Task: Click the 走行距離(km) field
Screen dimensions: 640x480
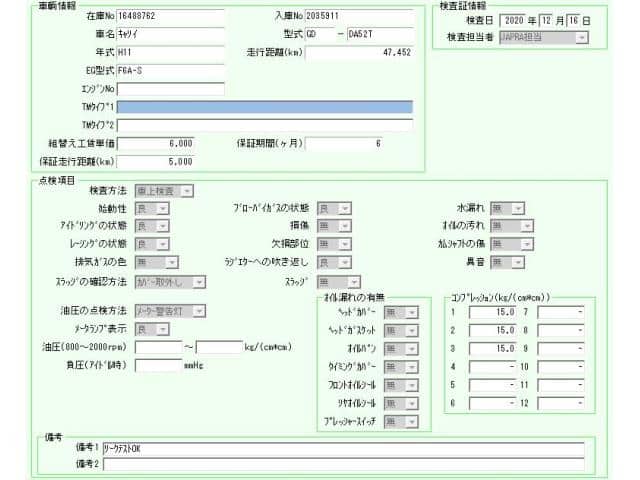Action: (x=360, y=53)
